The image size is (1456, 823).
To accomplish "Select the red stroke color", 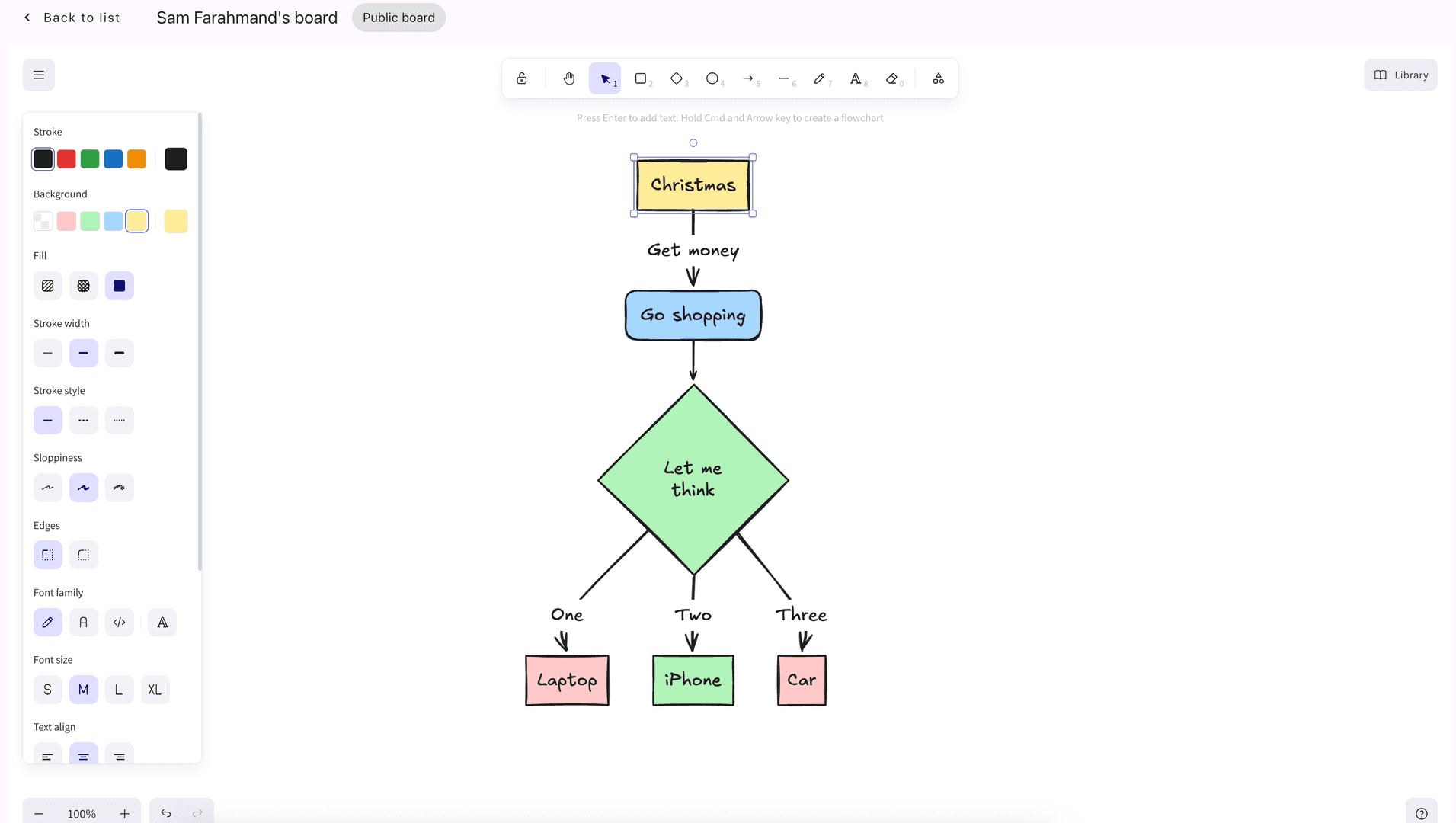I will tap(66, 159).
